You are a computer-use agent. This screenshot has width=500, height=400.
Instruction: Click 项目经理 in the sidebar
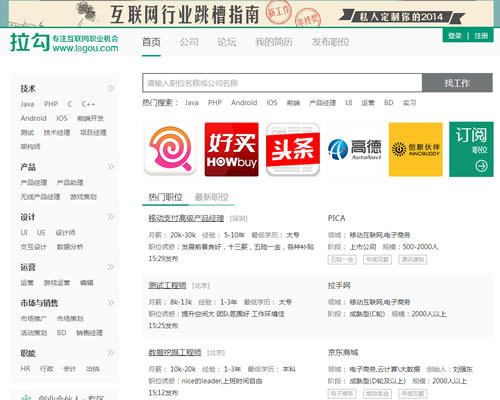coord(93,133)
